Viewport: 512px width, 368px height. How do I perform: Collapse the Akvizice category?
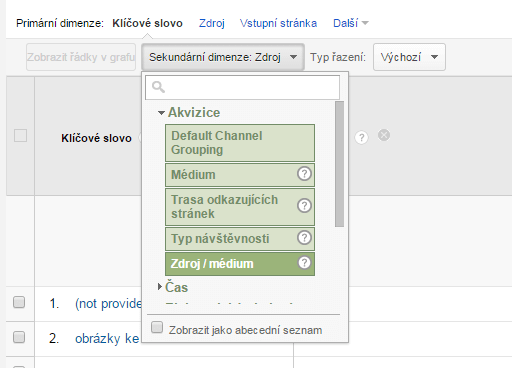click(x=189, y=113)
